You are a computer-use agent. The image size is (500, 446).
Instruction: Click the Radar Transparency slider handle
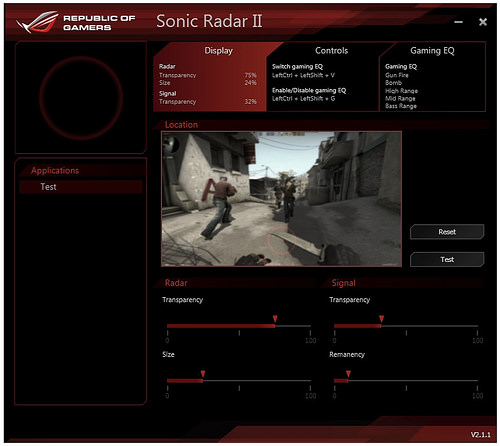(x=275, y=319)
